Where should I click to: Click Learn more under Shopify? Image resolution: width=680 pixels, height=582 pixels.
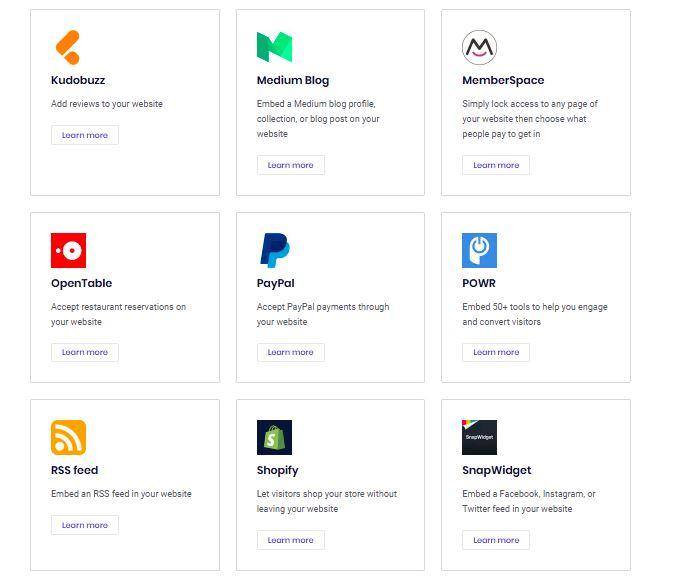290,540
